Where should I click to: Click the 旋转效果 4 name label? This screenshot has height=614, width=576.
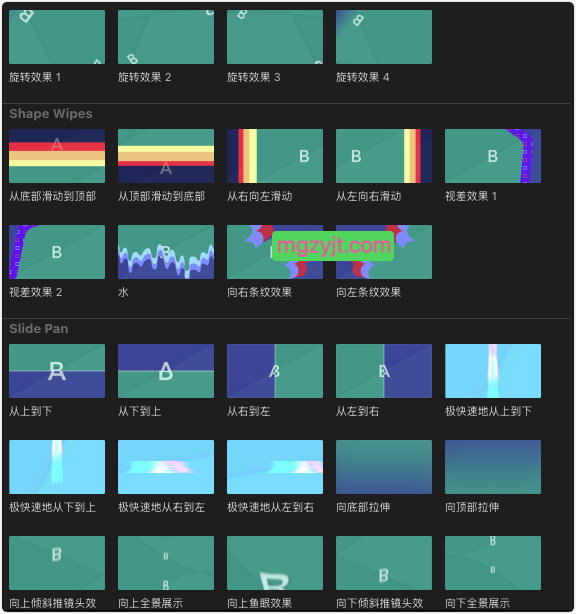(363, 77)
